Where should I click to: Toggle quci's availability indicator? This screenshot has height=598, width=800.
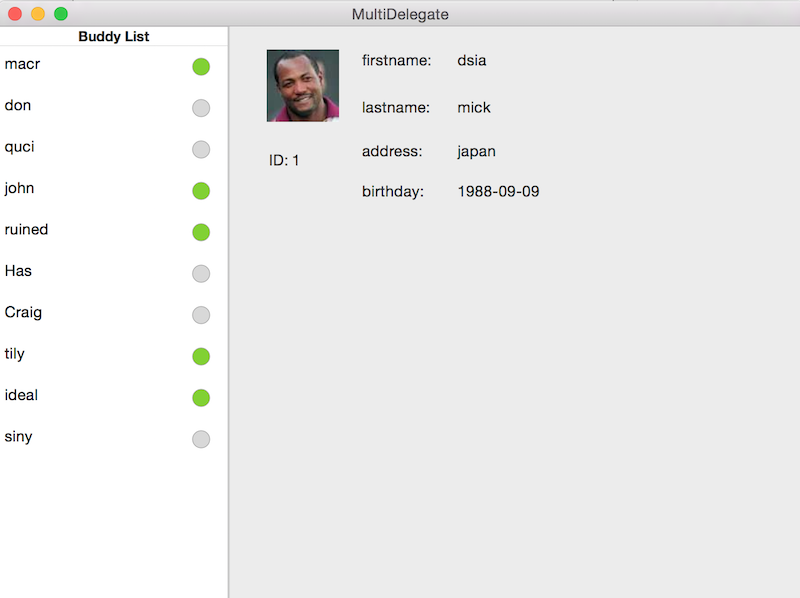pyautogui.click(x=201, y=149)
